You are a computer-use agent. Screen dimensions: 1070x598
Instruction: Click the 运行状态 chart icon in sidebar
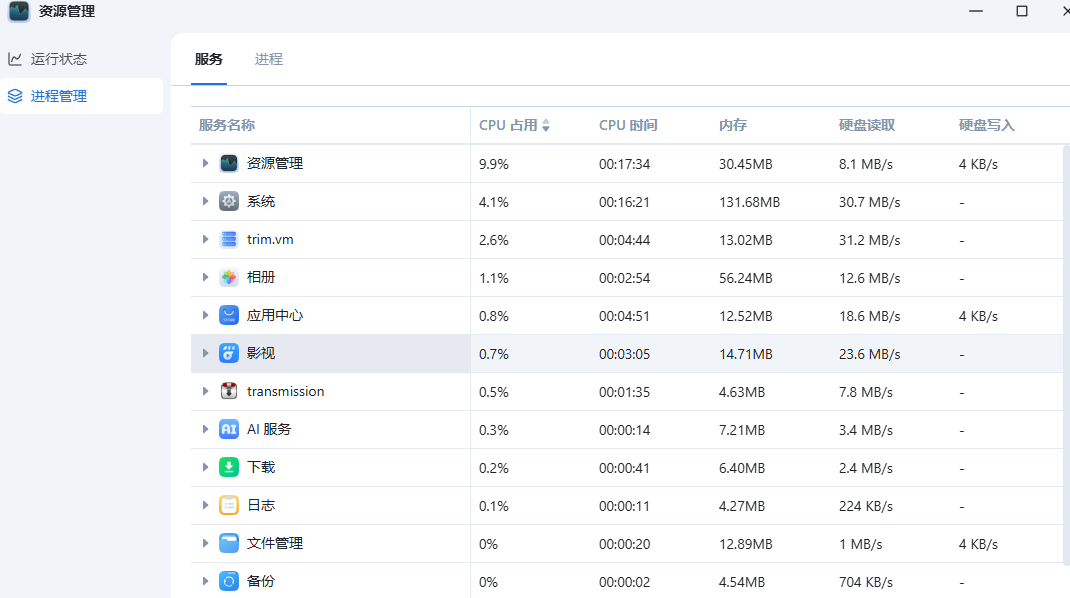point(15,59)
